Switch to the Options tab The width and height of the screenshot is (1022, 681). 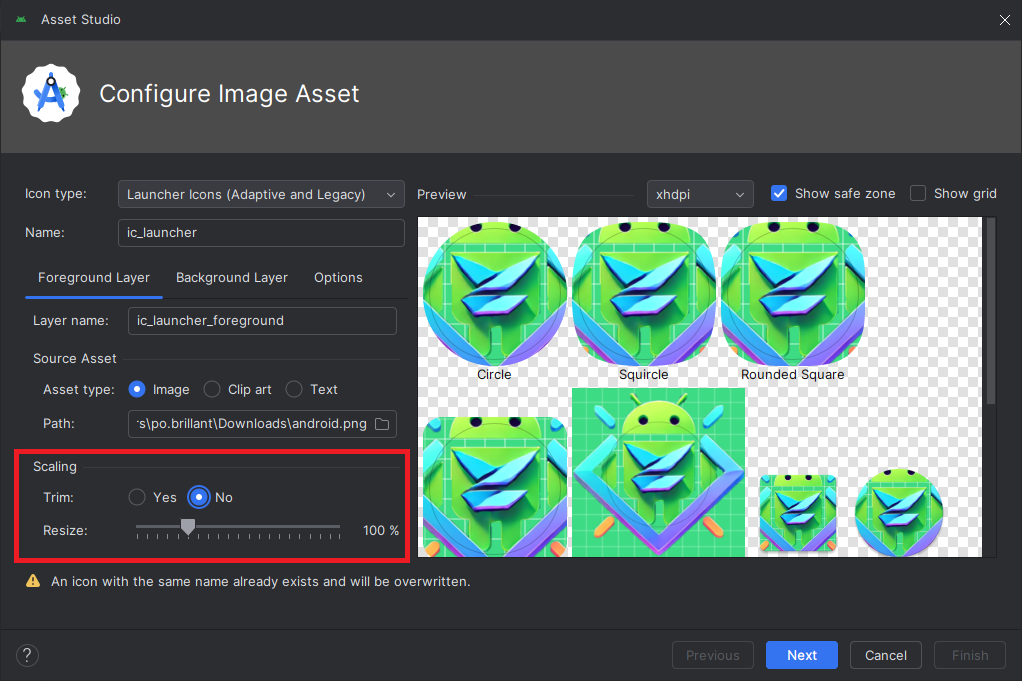point(338,278)
